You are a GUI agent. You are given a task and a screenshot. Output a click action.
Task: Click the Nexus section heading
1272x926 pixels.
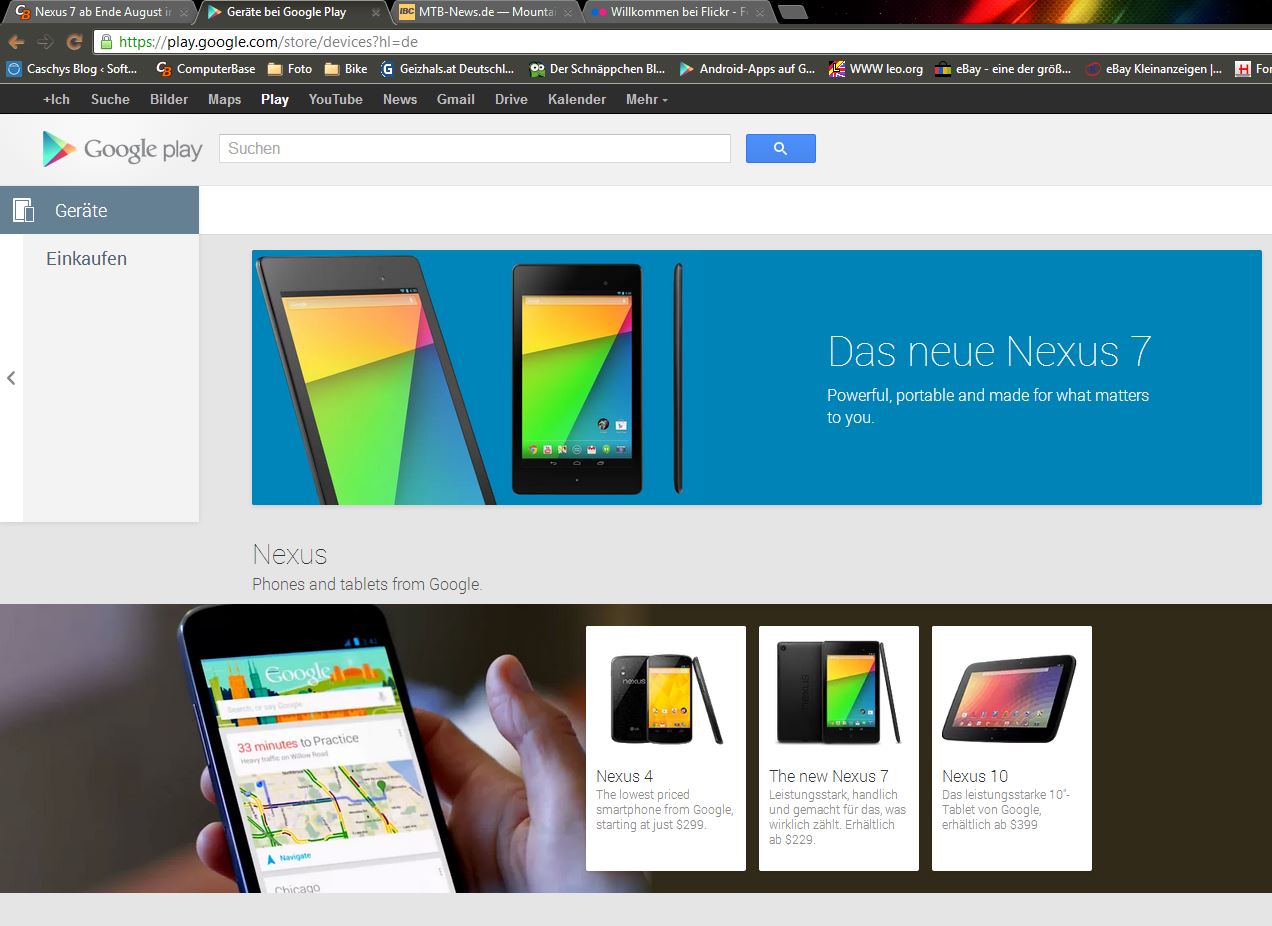pyautogui.click(x=290, y=554)
